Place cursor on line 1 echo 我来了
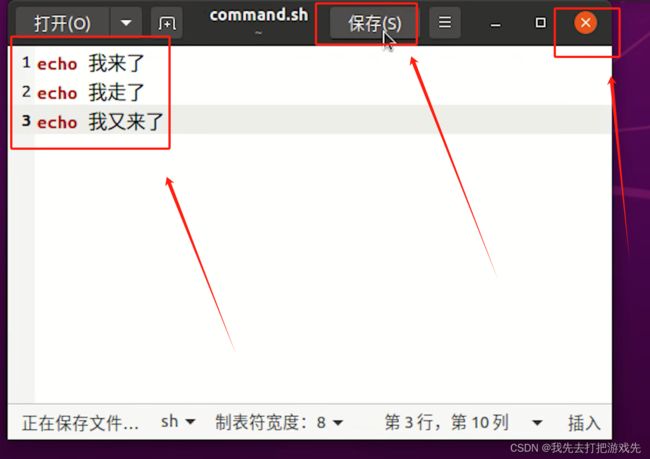This screenshot has height=459, width=650. pos(91,63)
